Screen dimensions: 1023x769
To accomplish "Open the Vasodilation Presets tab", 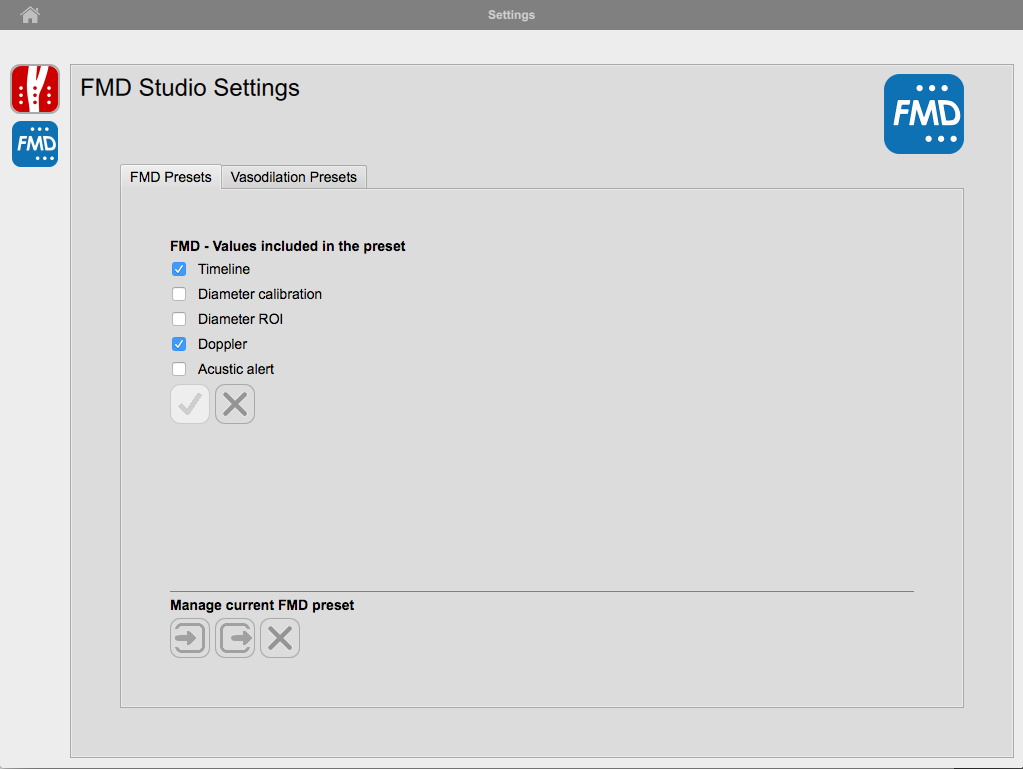I will (x=294, y=177).
